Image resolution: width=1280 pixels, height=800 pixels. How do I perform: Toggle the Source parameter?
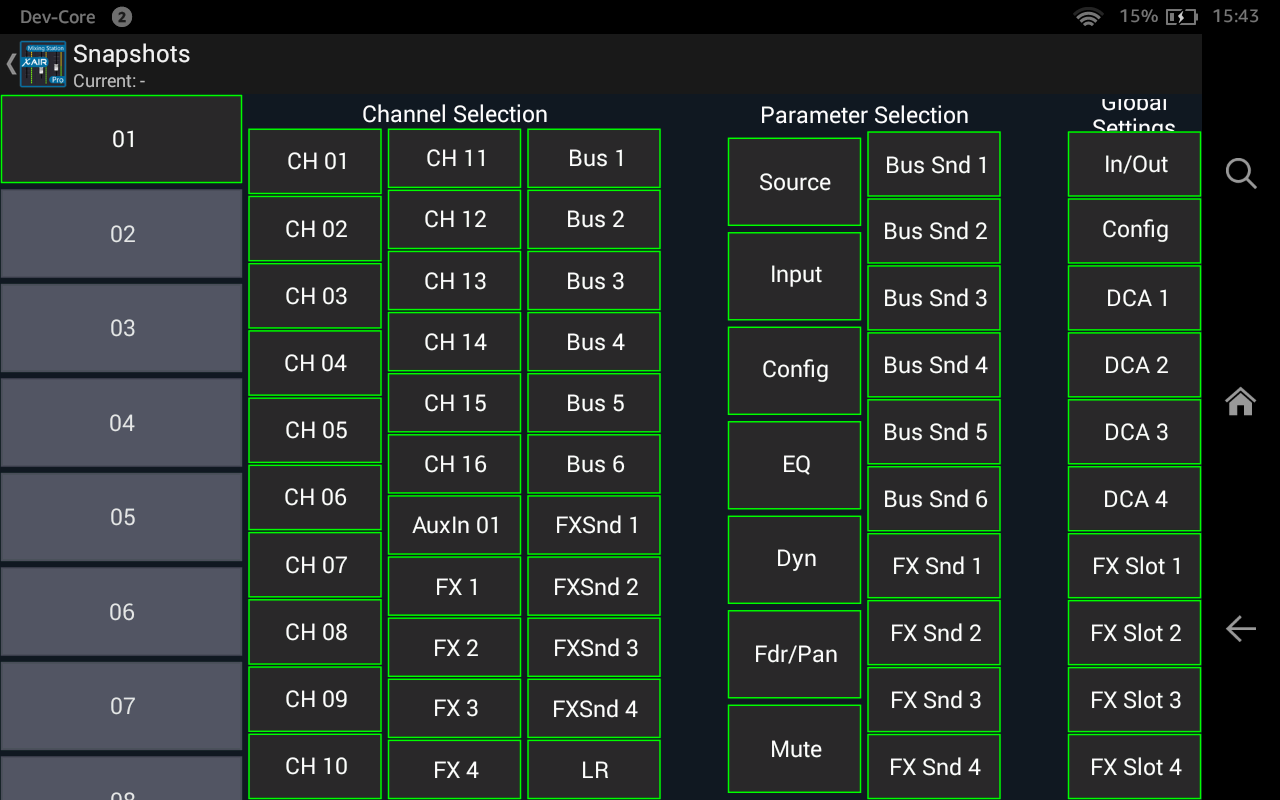pos(795,182)
